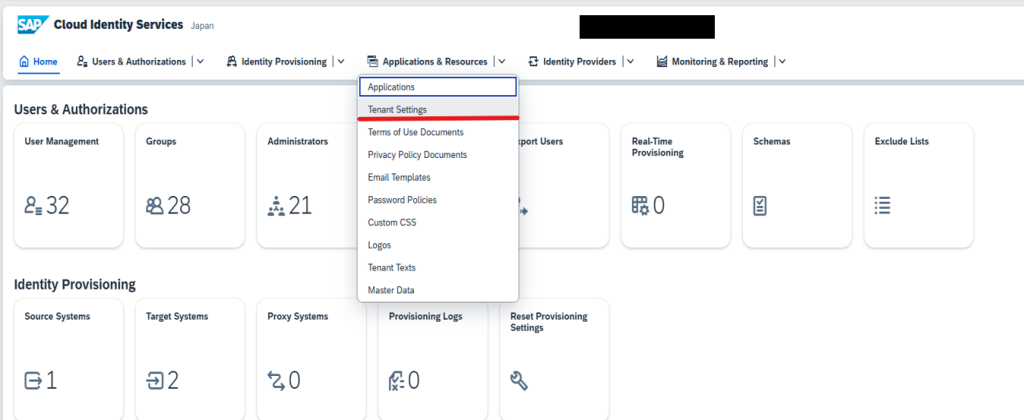Viewport: 1024px width, 420px height.
Task: Select Tenant Settings from the menu
Action: point(398,109)
